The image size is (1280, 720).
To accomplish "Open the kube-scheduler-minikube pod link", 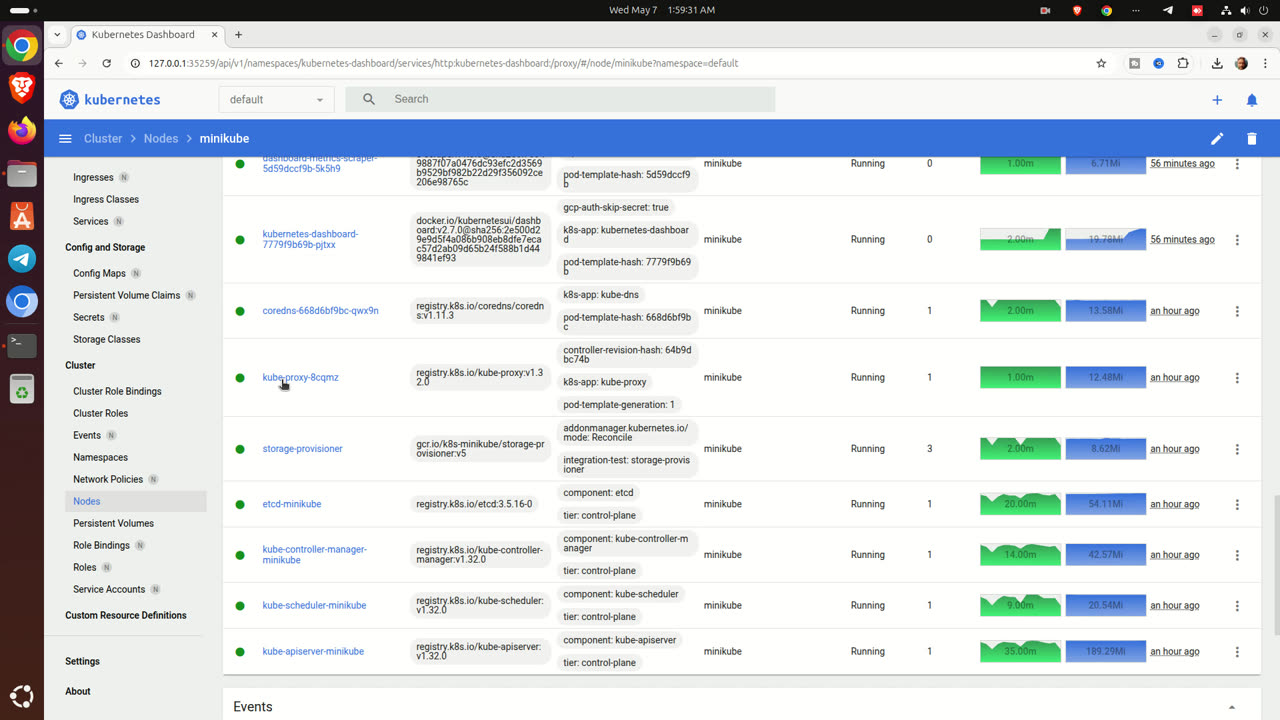I will click(x=314, y=606).
